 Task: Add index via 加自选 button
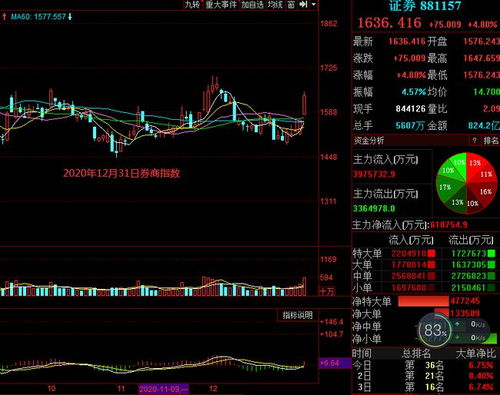pyautogui.click(x=252, y=4)
